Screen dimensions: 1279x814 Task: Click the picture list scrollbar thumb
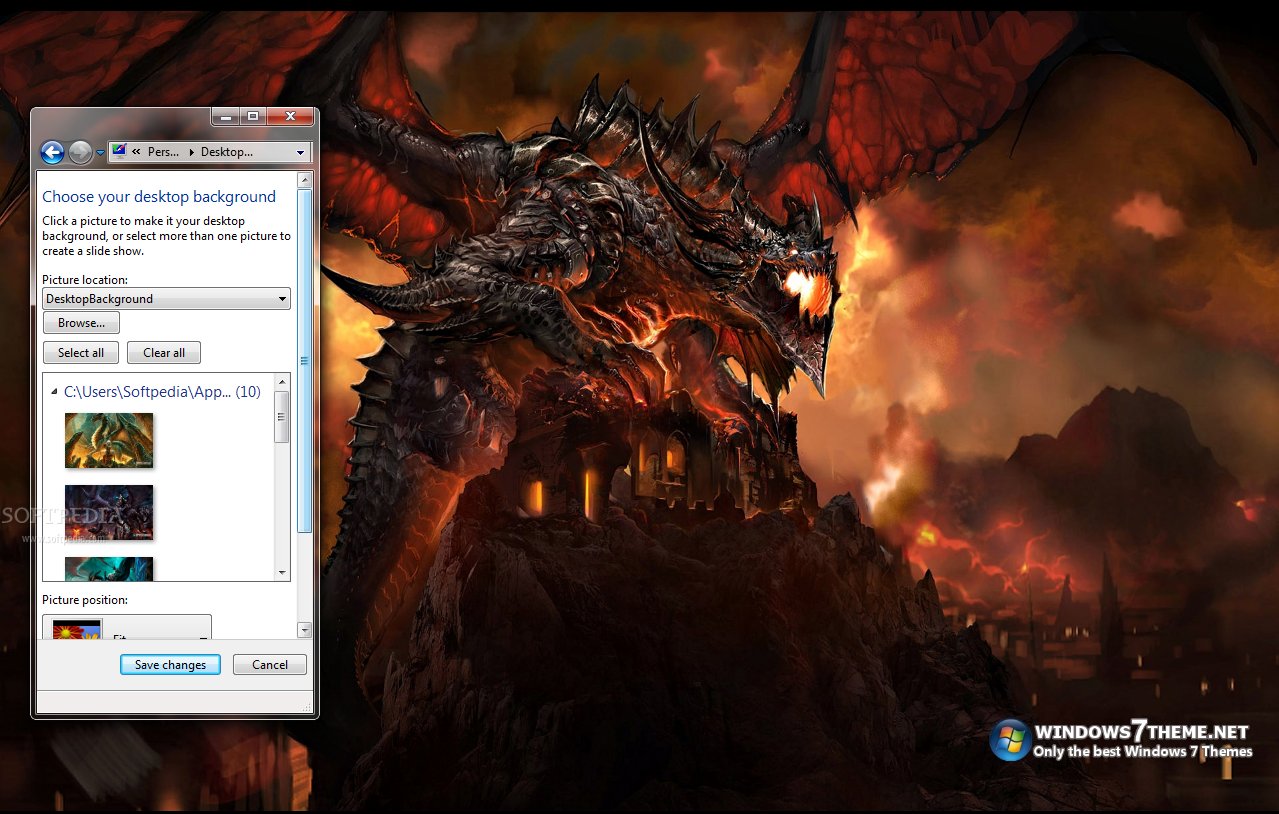(282, 417)
